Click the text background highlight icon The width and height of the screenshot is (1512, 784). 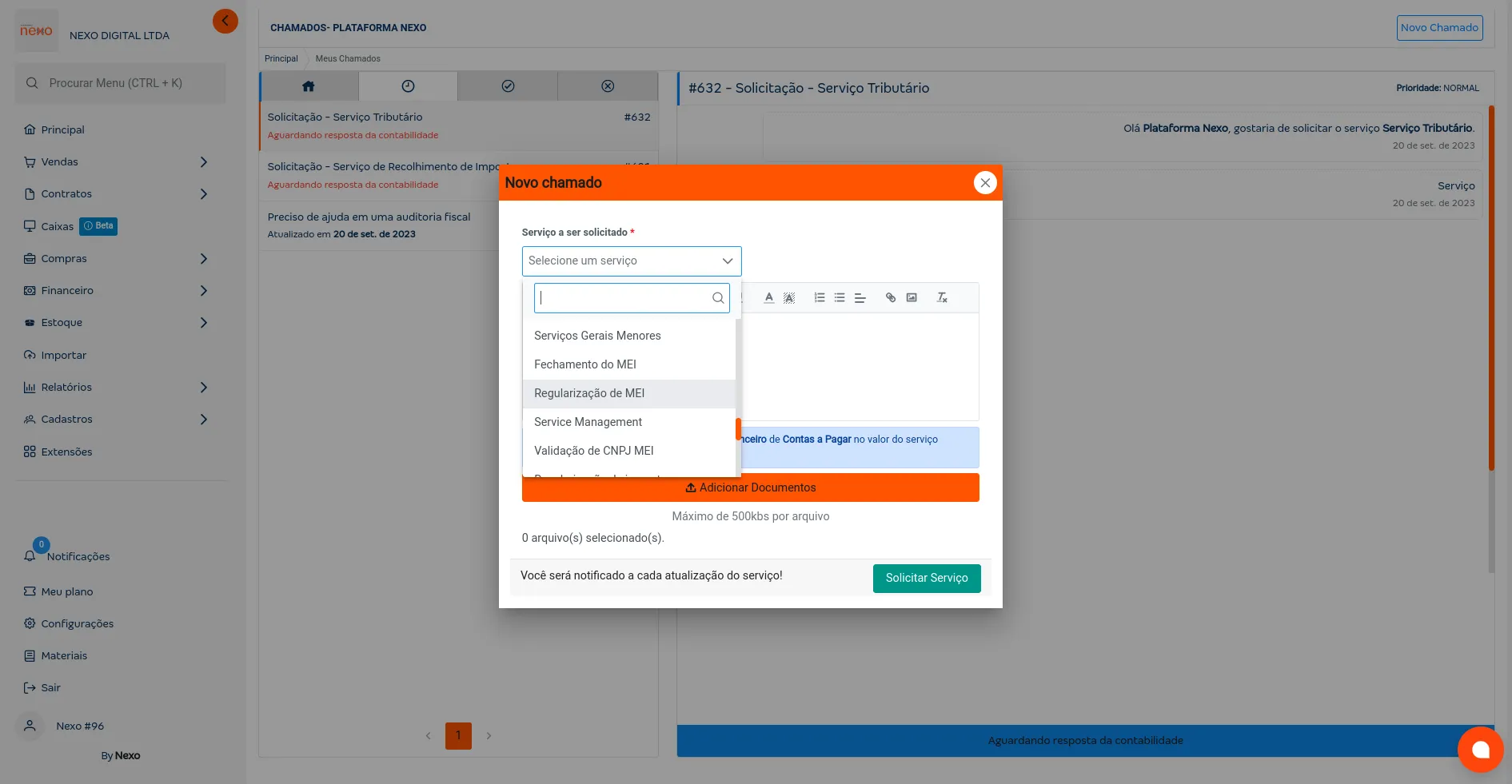click(789, 298)
